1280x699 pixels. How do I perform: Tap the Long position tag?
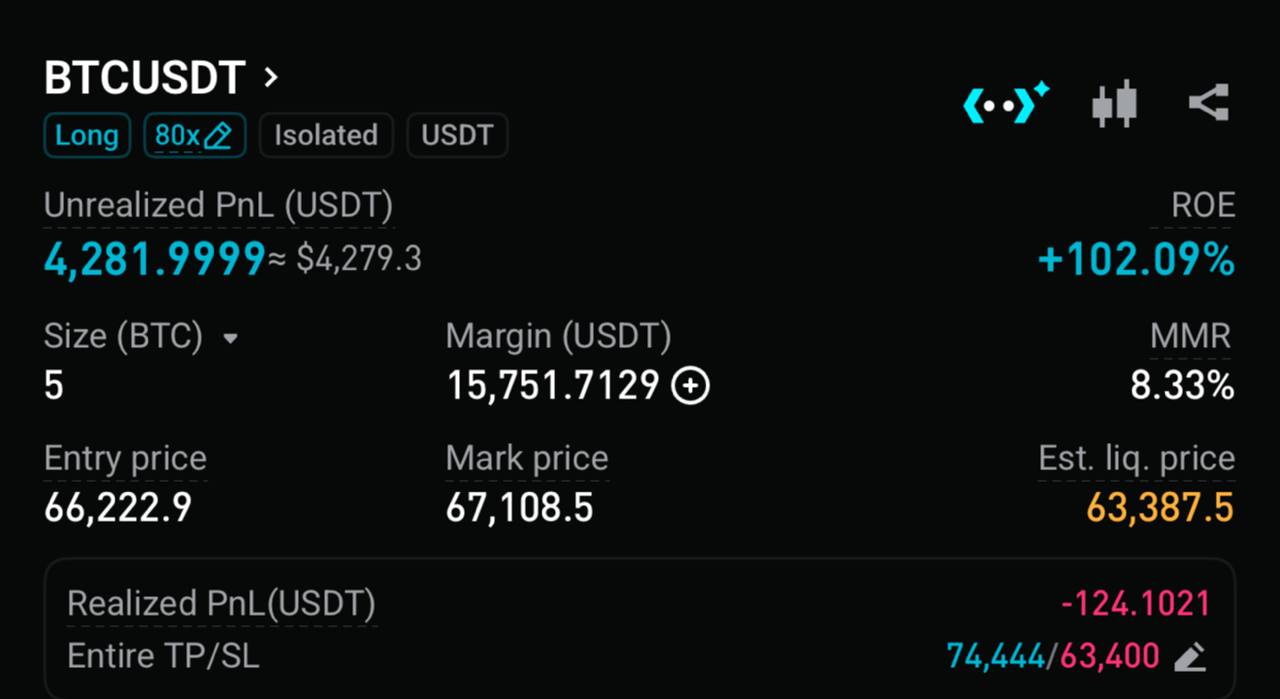87,136
